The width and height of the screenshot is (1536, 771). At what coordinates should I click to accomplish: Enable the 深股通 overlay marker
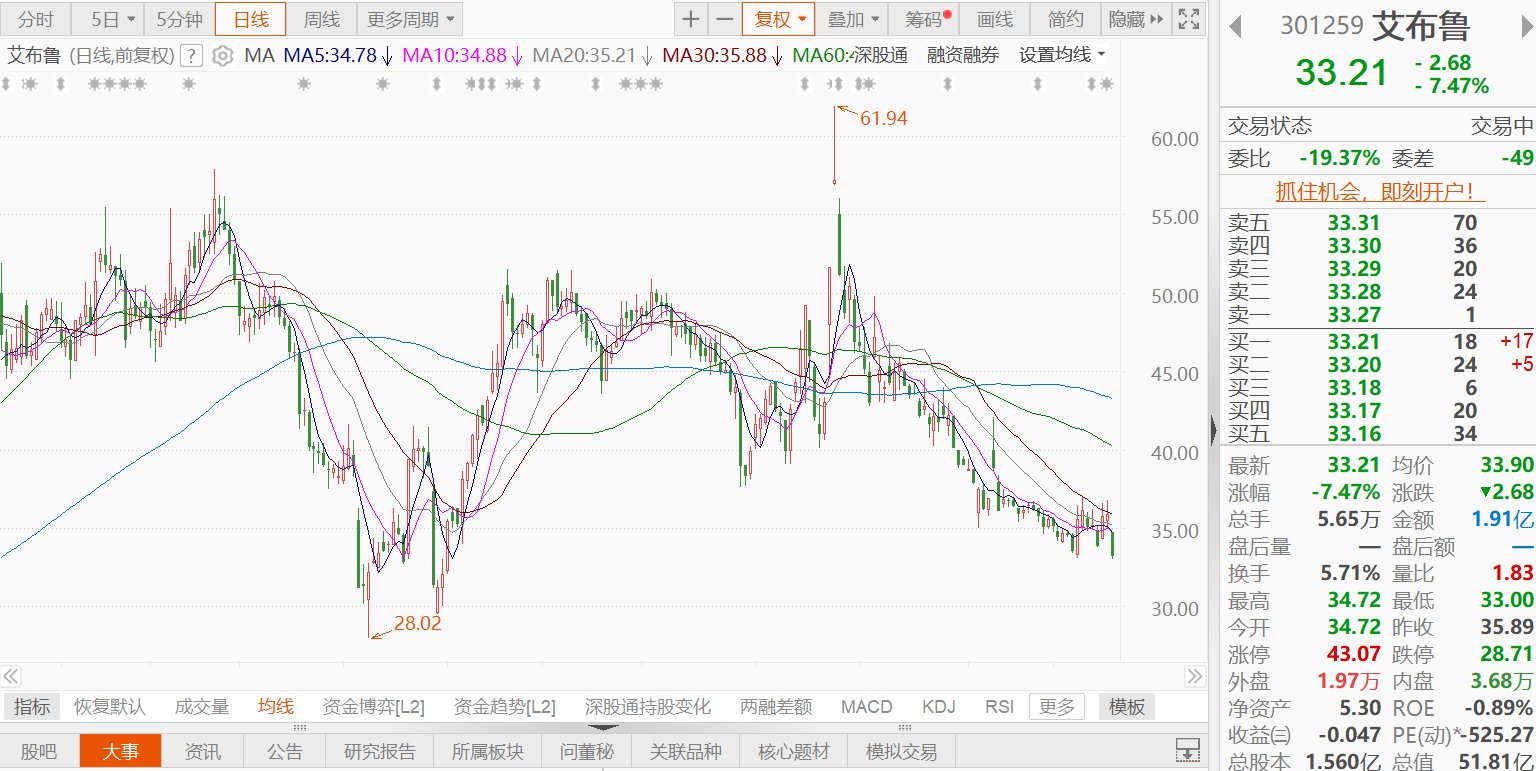(x=875, y=56)
